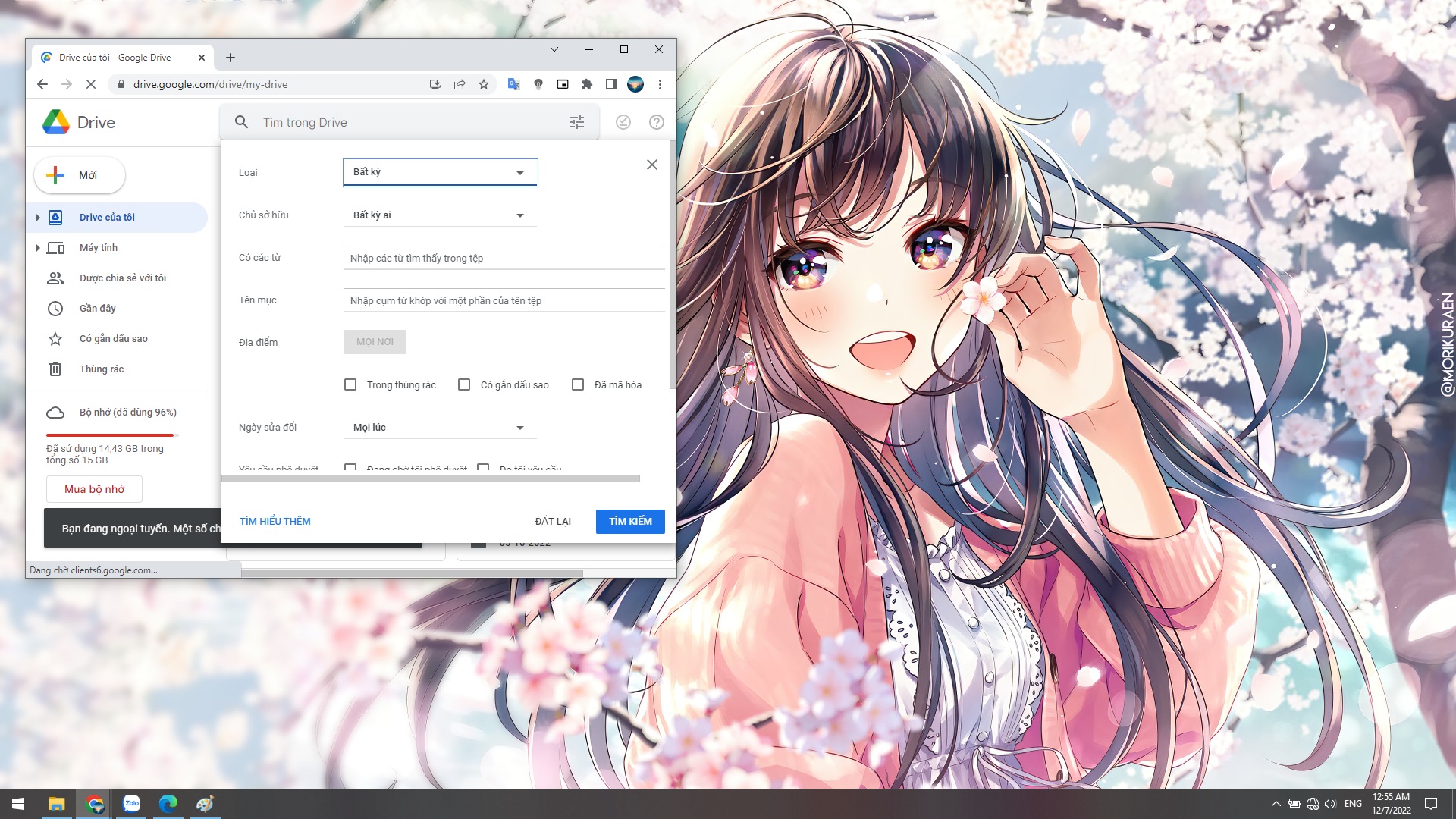This screenshot has height=819, width=1456.
Task: Click the 'Mới' new button
Action: click(80, 175)
